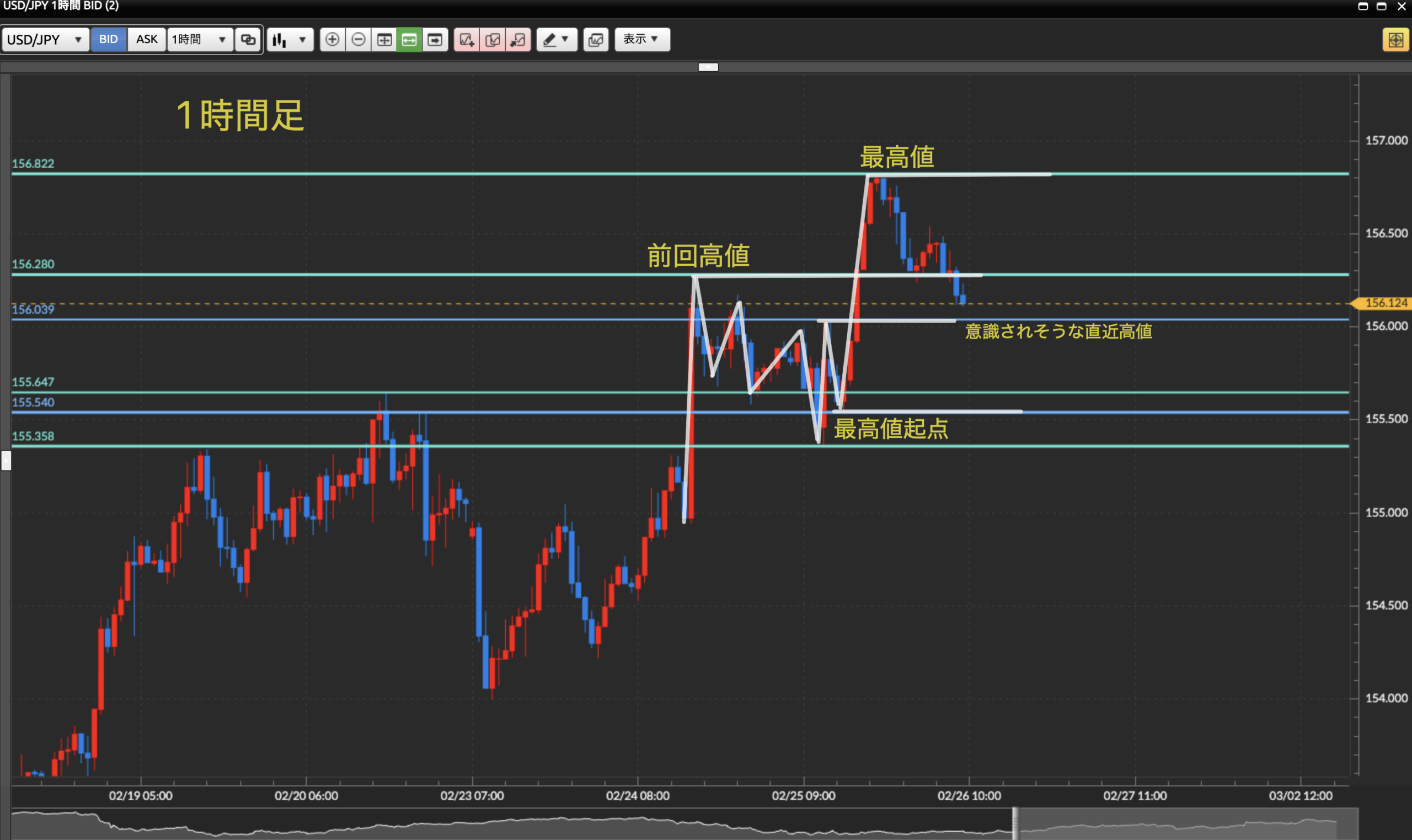1412x840 pixels.
Task: Click the bottom chart navigator scroll handle
Action: pyautogui.click(x=1015, y=823)
